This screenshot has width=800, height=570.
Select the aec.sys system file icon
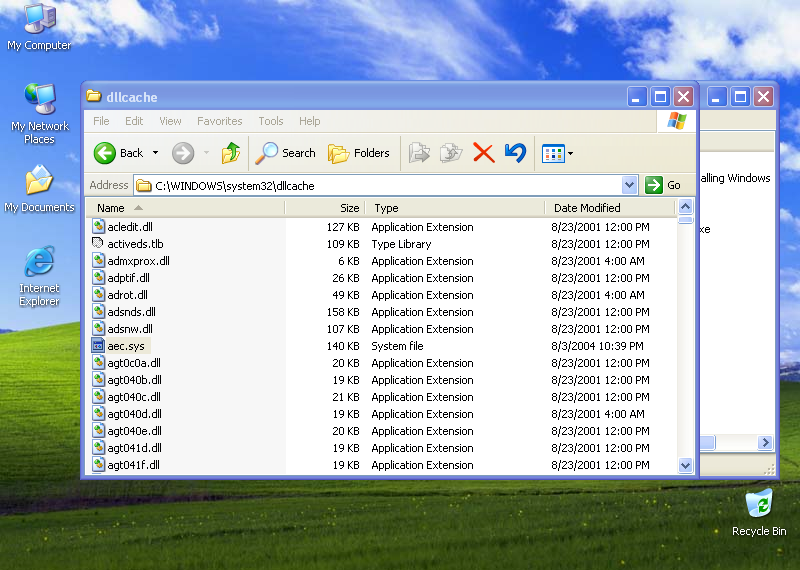click(98, 345)
